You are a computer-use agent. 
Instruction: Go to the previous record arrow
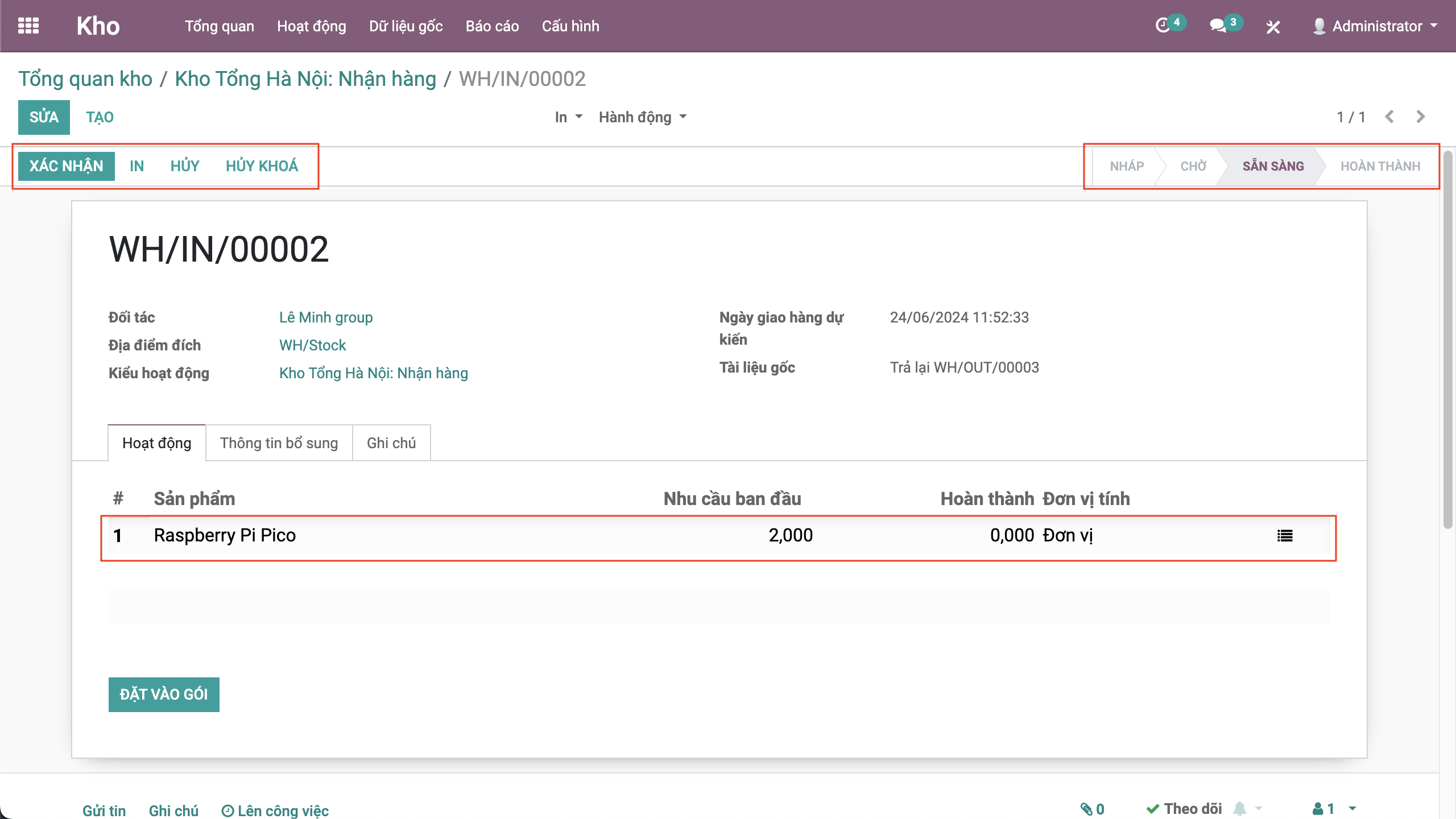pyautogui.click(x=1389, y=117)
